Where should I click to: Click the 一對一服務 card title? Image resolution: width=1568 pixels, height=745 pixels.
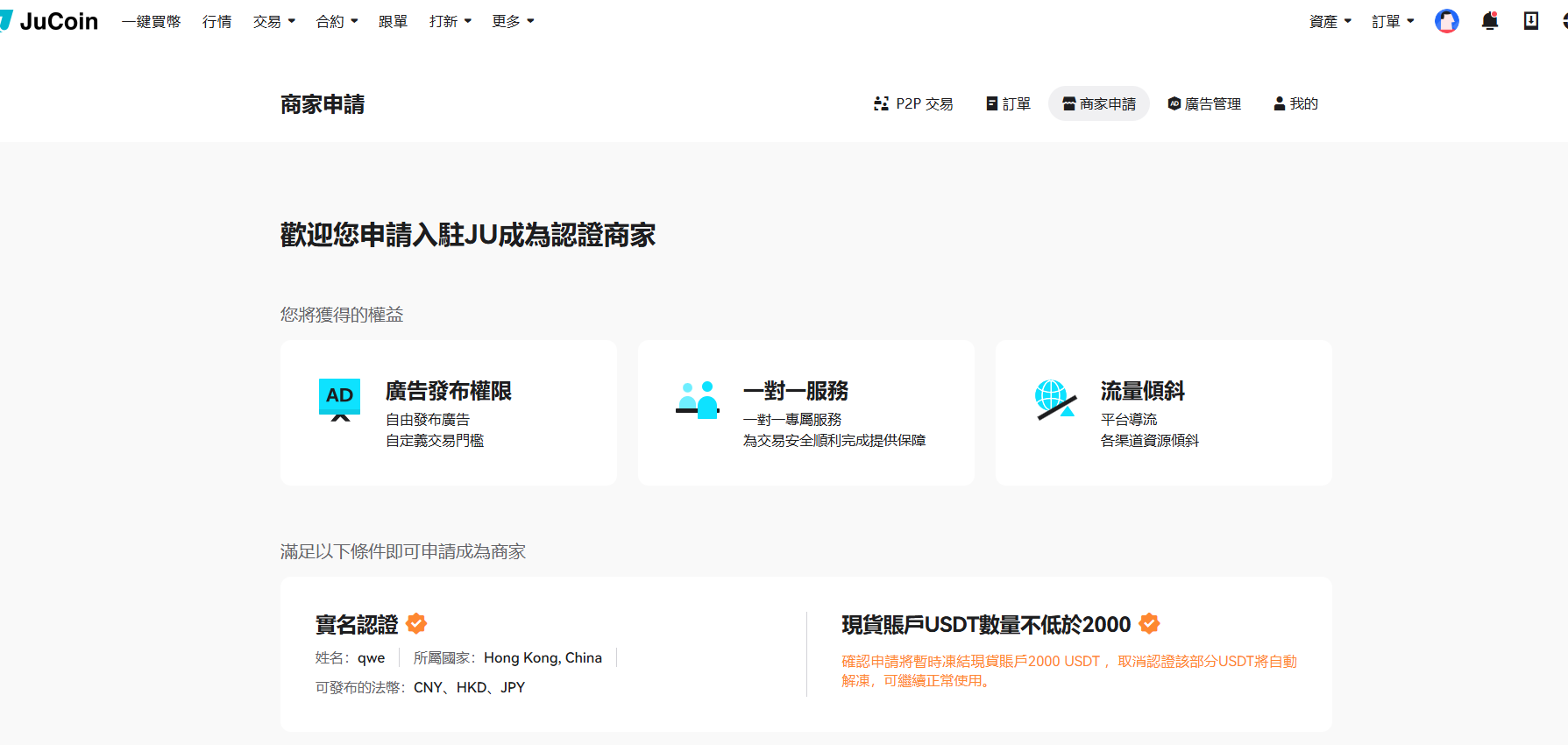(x=796, y=391)
